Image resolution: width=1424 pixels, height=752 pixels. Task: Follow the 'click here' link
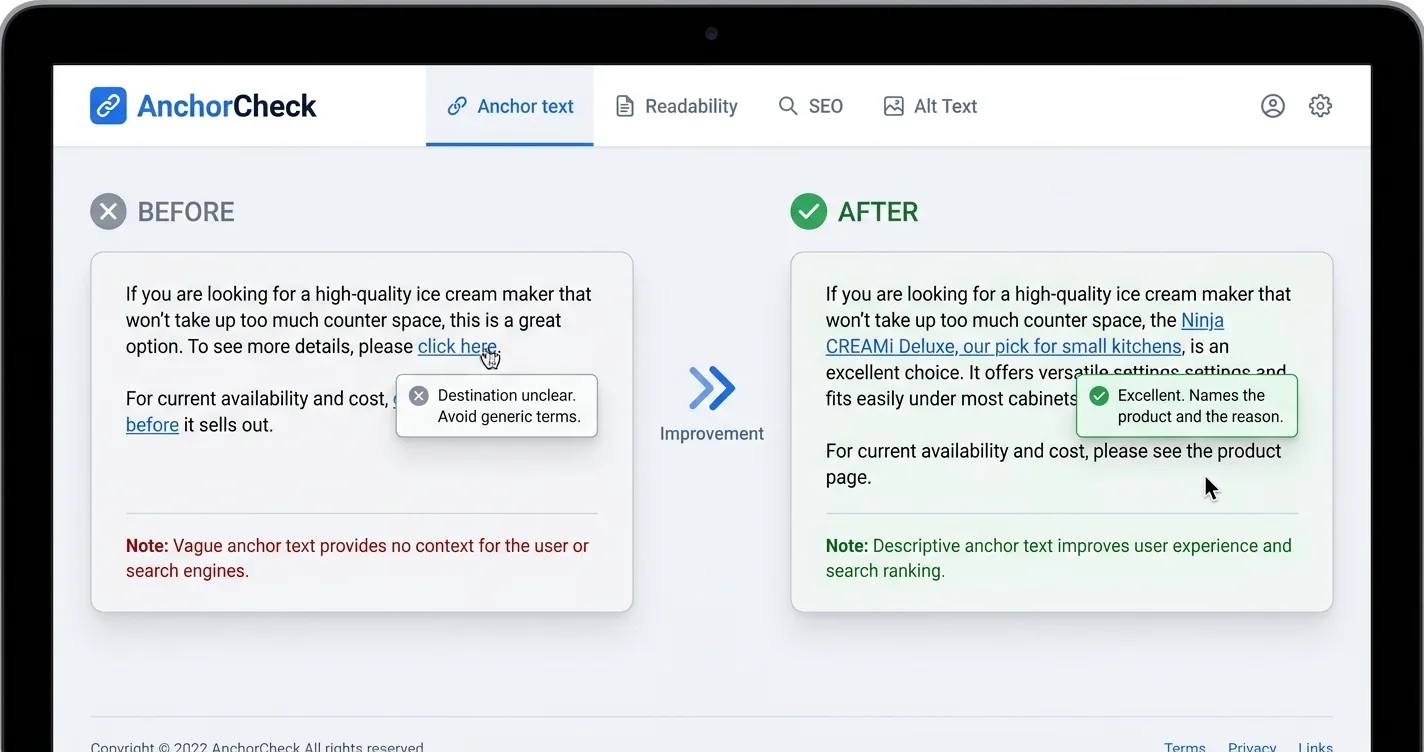coord(457,347)
